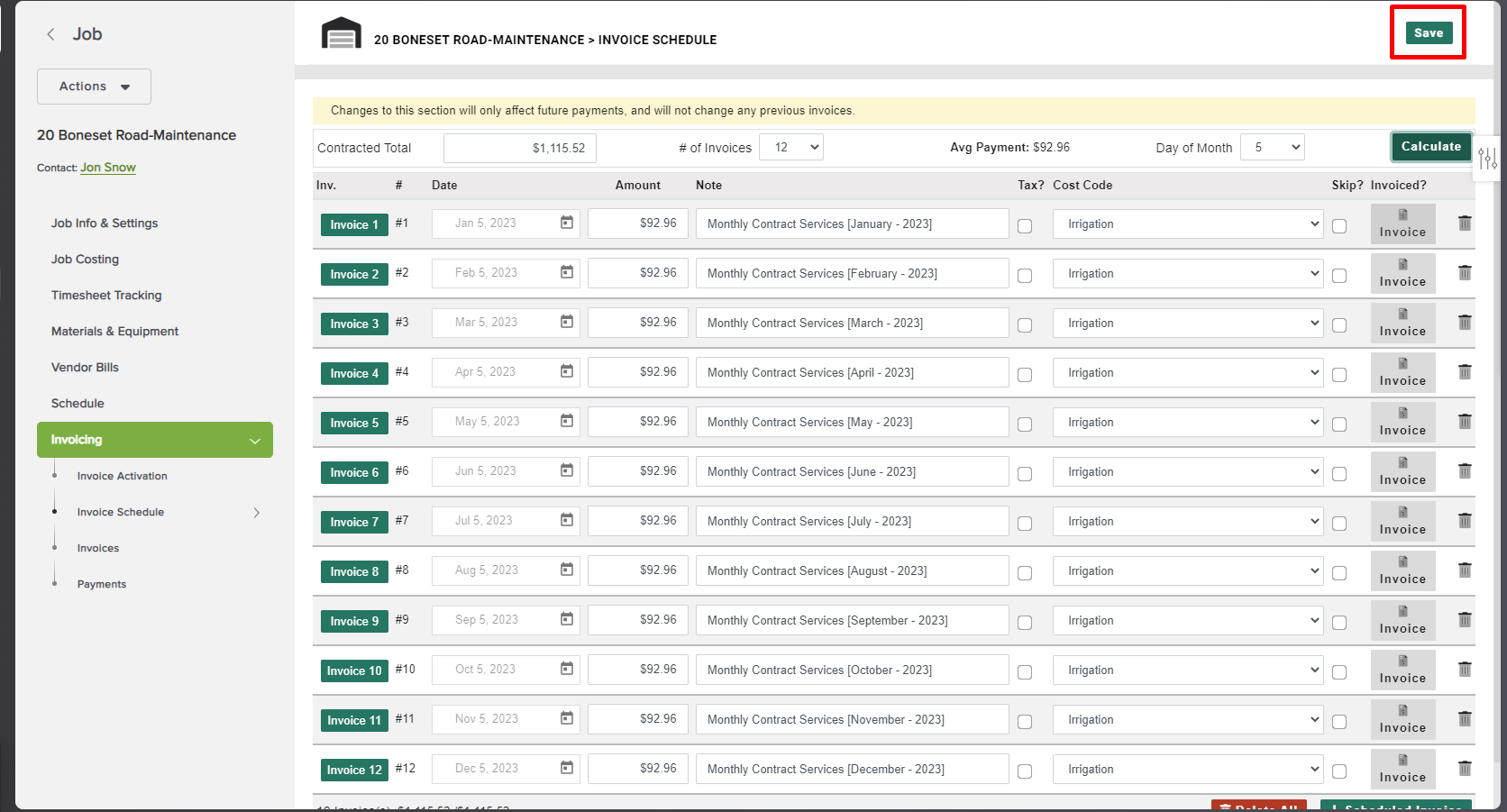
Task: Enable Tax checkbox for December invoice
Action: tap(1025, 771)
